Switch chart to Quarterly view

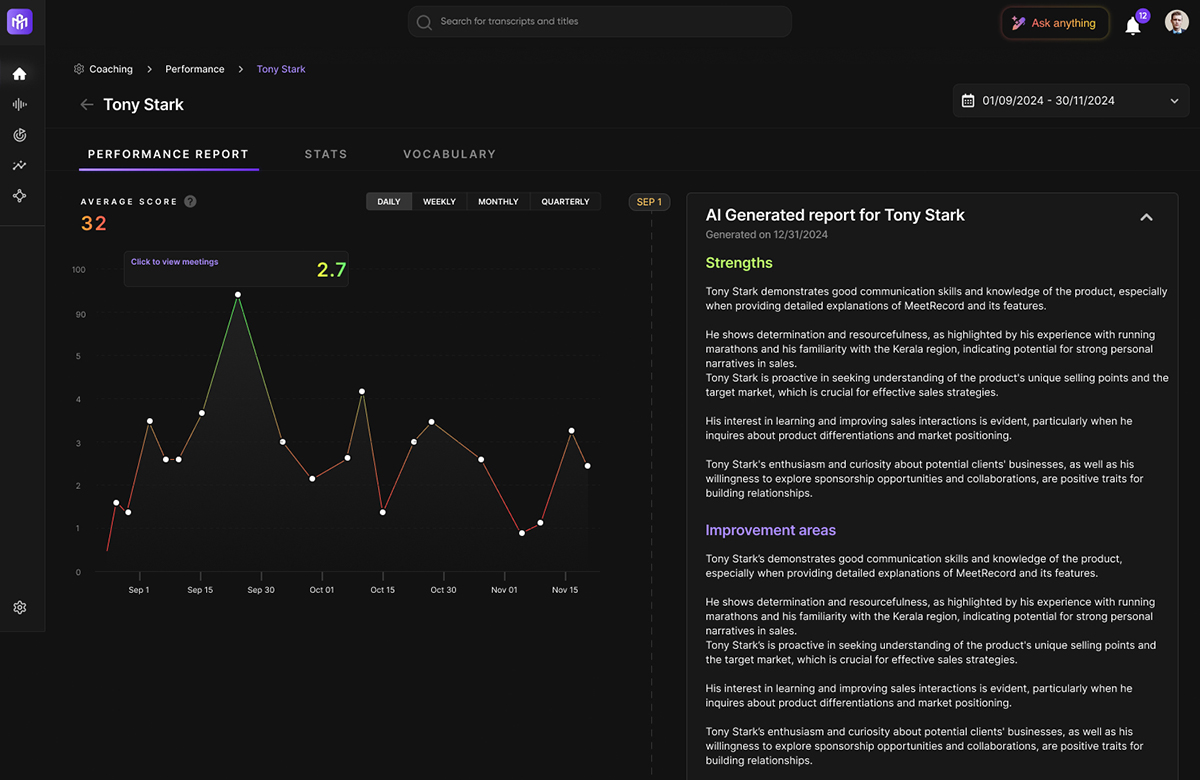(565, 202)
